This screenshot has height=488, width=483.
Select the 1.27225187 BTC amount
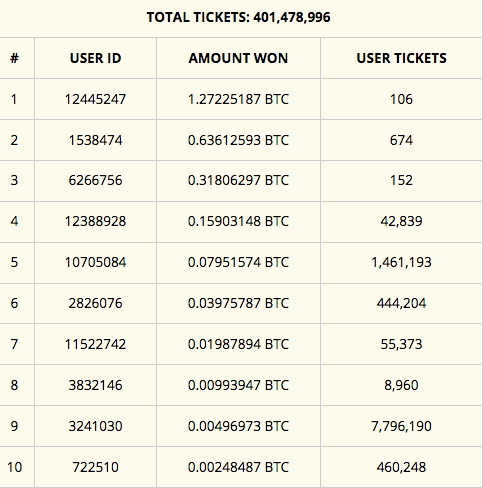[x=238, y=99]
